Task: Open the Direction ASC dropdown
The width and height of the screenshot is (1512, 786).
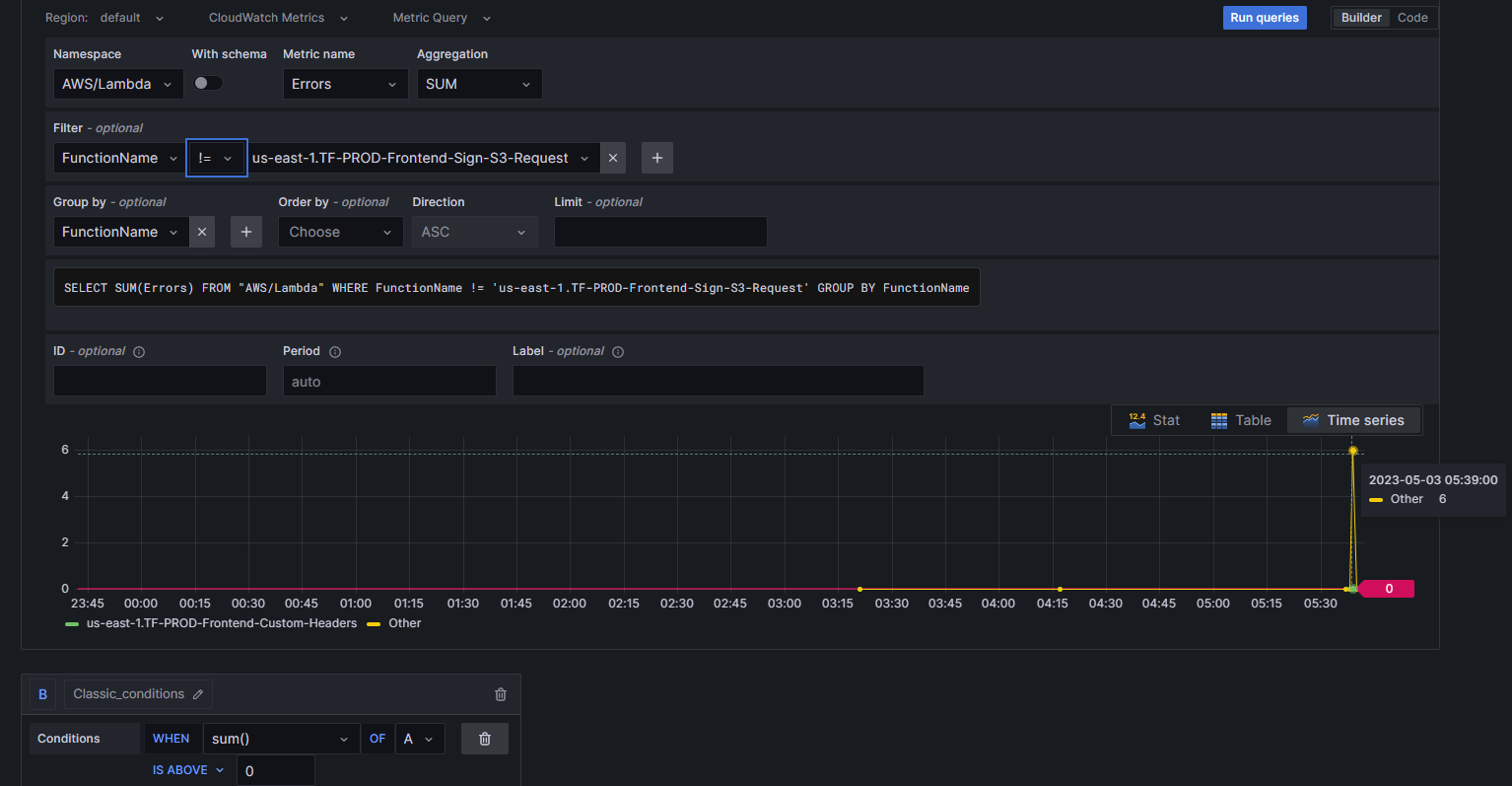Action: pos(474,232)
